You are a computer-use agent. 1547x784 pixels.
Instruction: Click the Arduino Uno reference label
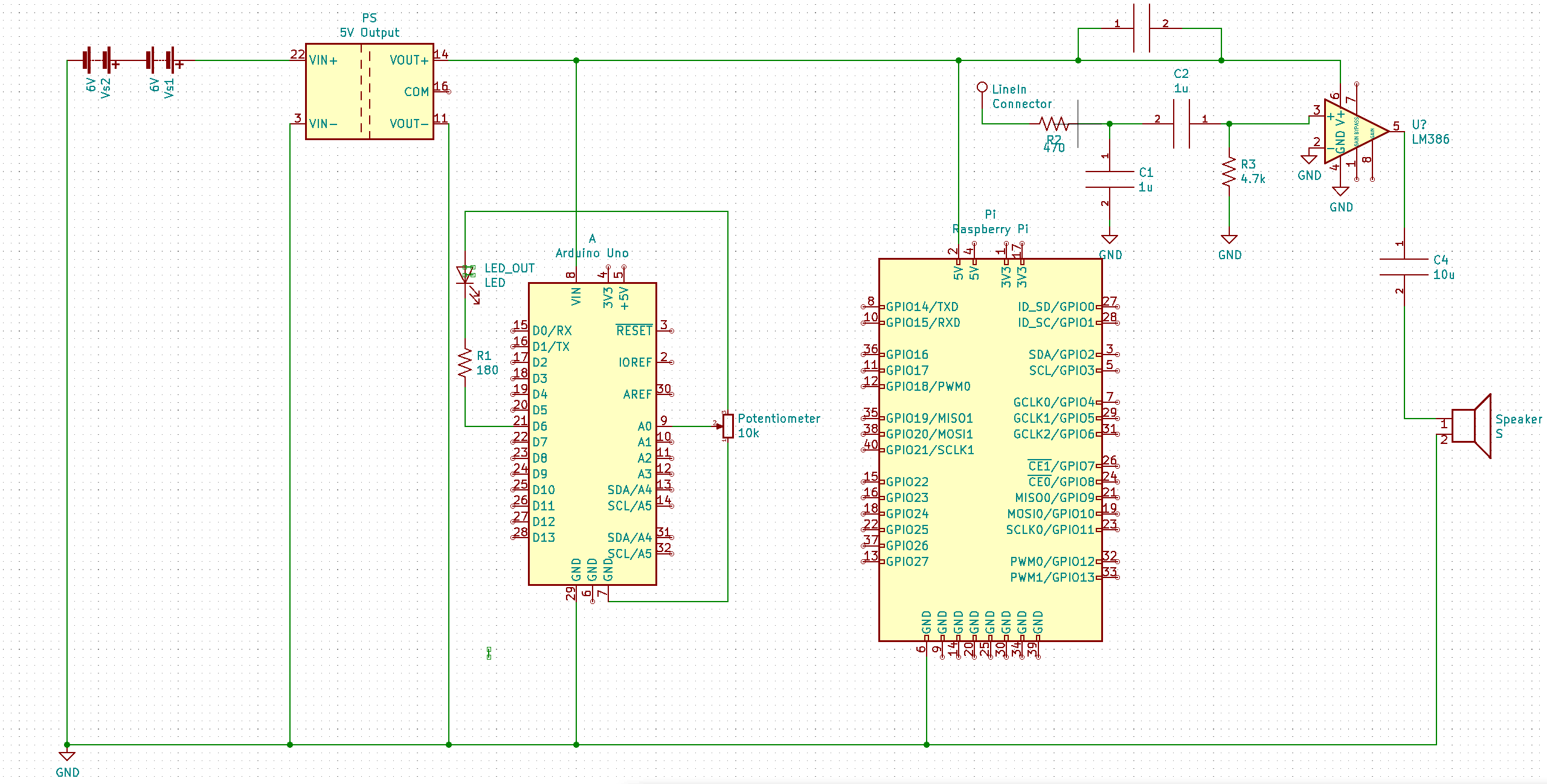tap(592, 253)
